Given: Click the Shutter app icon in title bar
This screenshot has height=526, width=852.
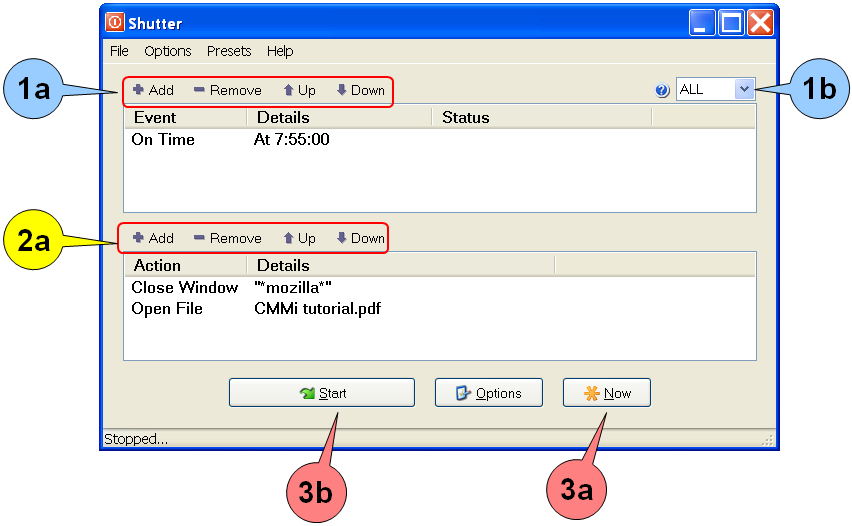Looking at the screenshot, I should (x=115, y=23).
